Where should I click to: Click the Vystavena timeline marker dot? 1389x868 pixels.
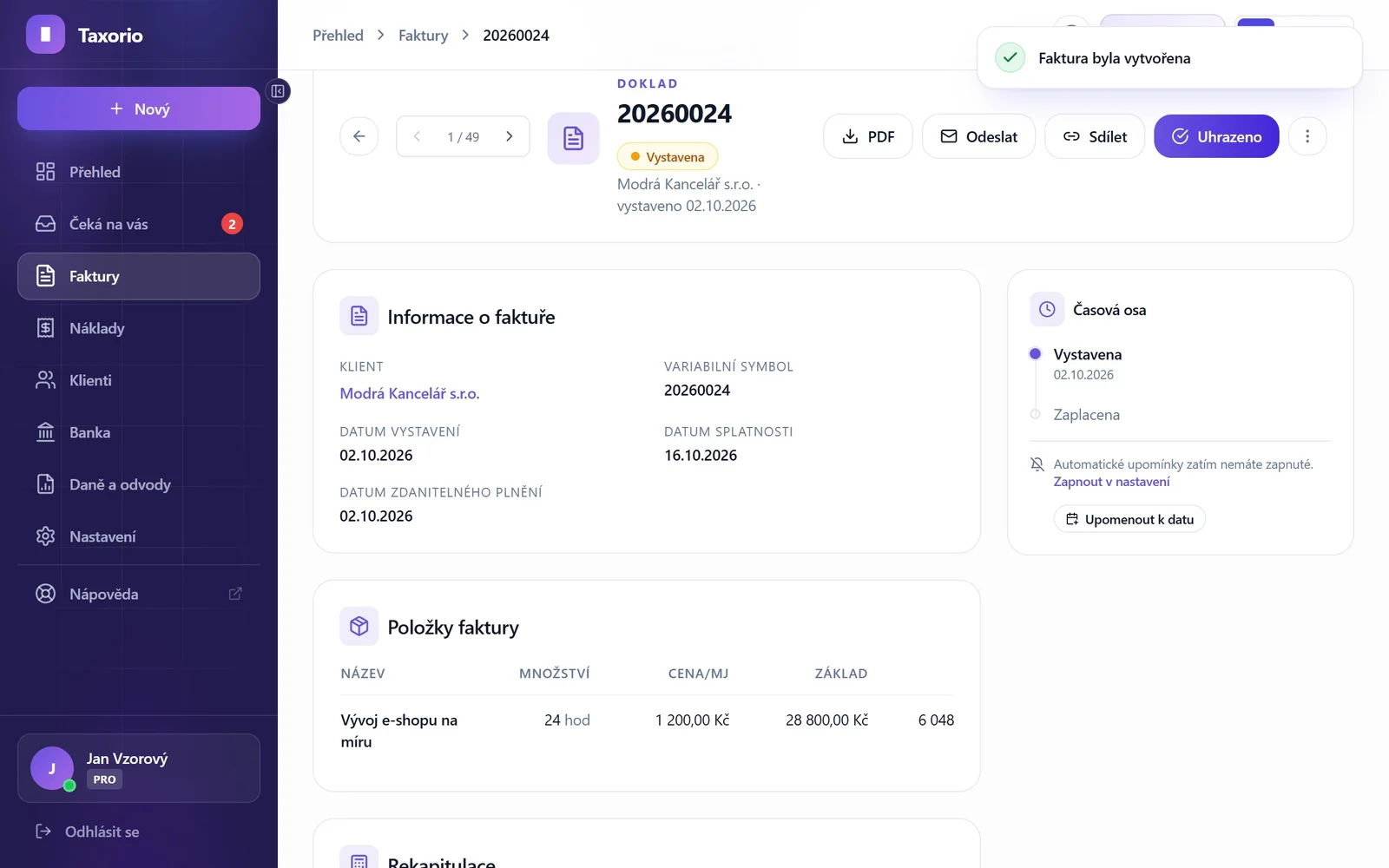point(1035,354)
